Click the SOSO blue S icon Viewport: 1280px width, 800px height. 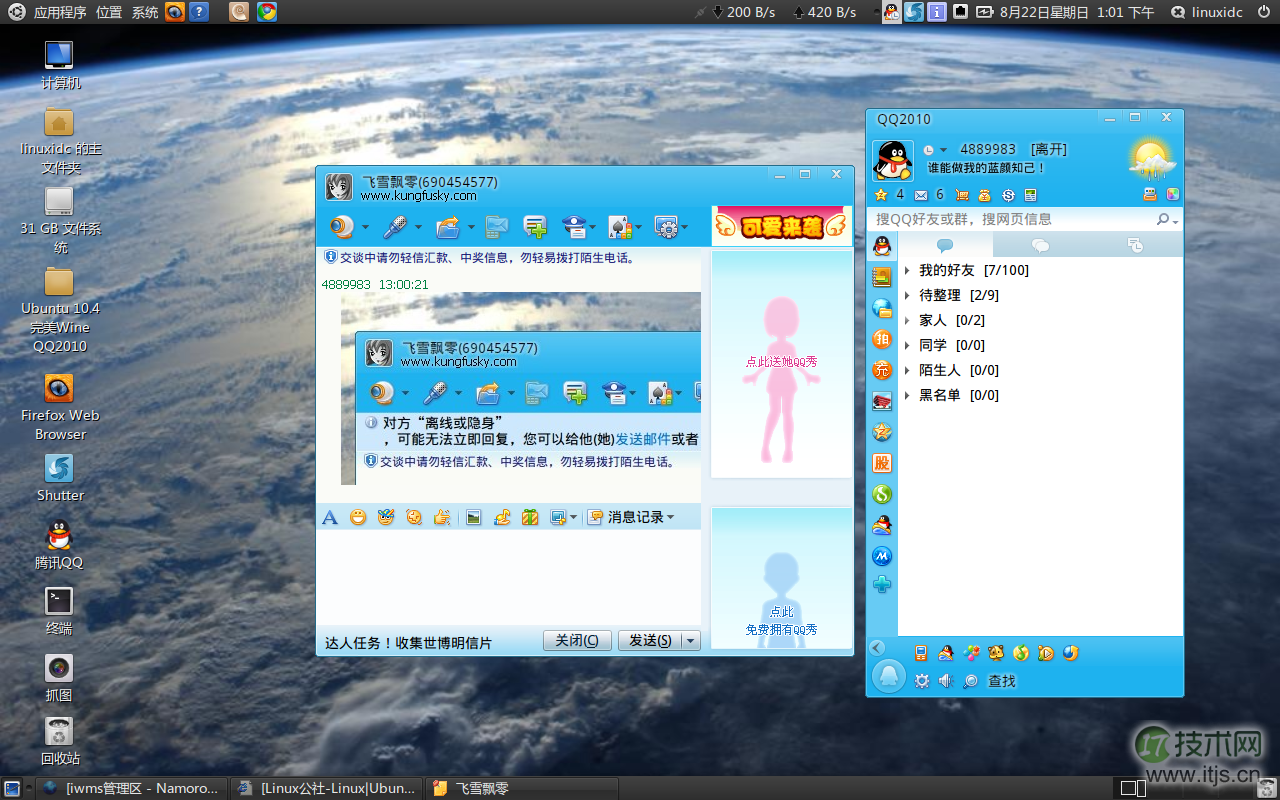[x=1008, y=195]
